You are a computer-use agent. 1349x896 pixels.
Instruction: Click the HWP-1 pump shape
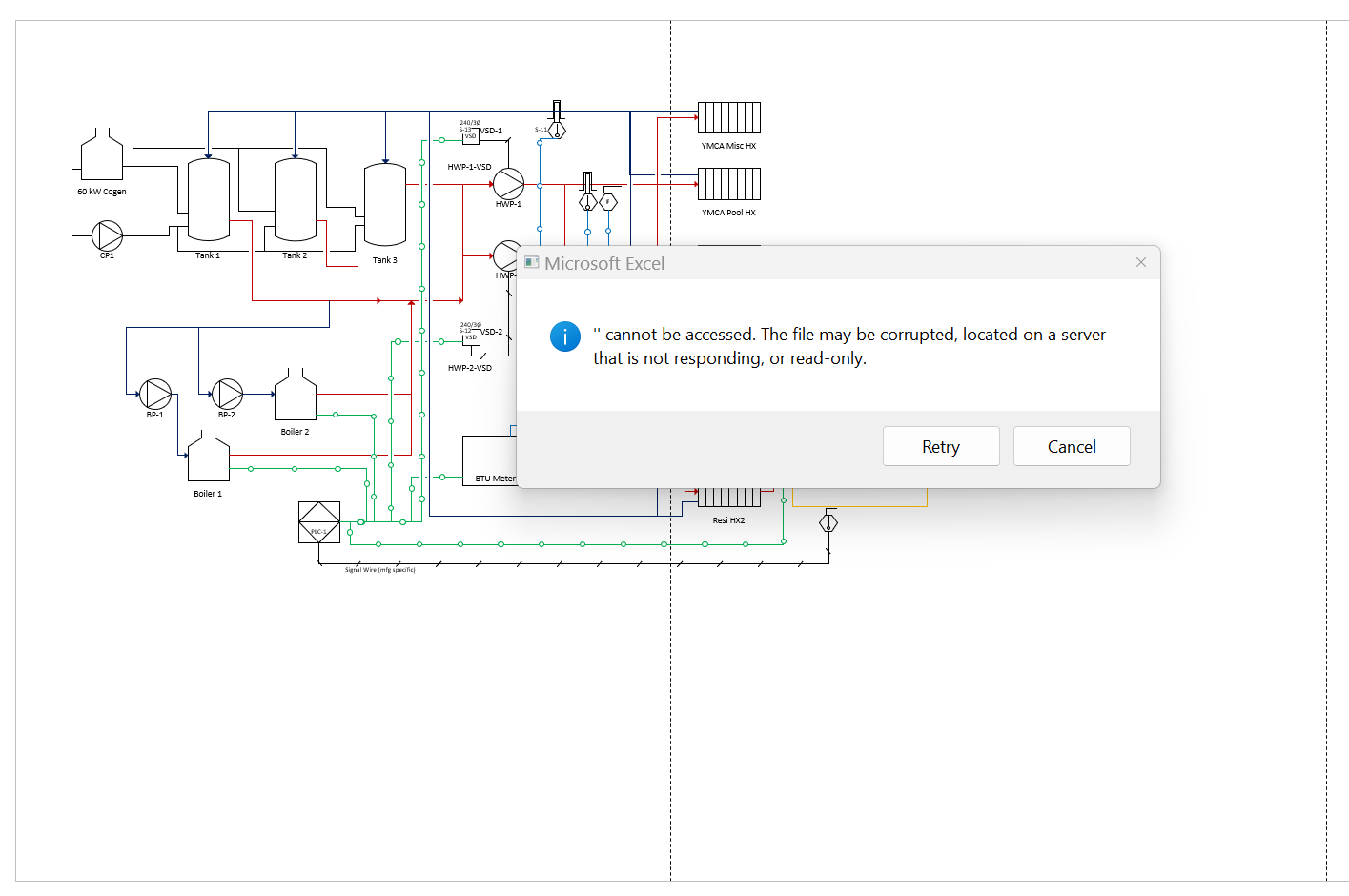tap(508, 185)
